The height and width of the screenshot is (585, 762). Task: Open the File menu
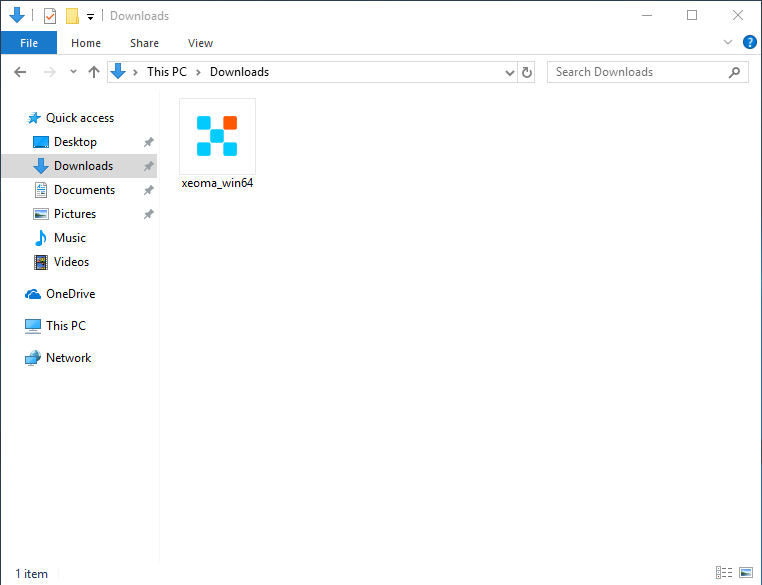click(29, 43)
